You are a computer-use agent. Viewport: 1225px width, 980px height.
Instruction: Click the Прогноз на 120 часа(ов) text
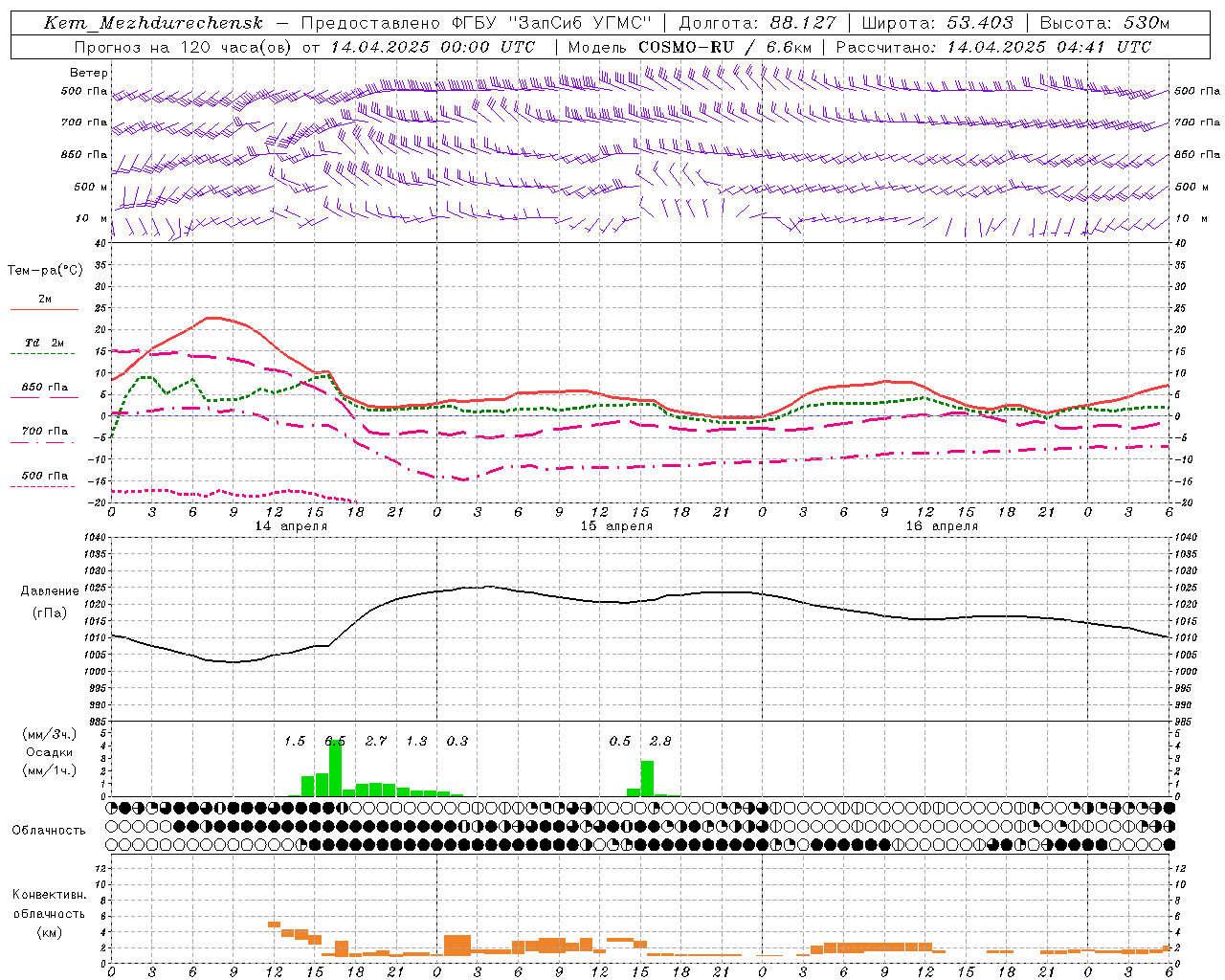pos(184,47)
